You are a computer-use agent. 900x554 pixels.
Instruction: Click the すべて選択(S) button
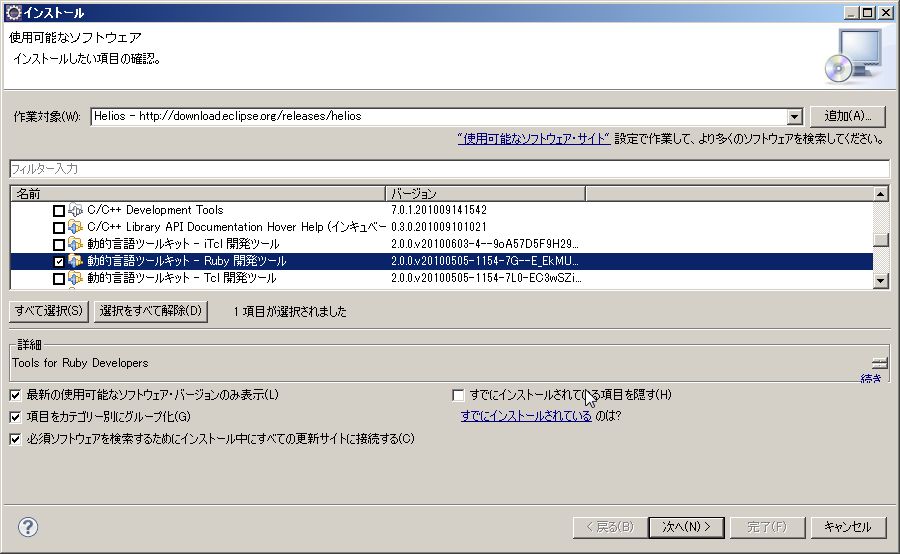coord(49,311)
